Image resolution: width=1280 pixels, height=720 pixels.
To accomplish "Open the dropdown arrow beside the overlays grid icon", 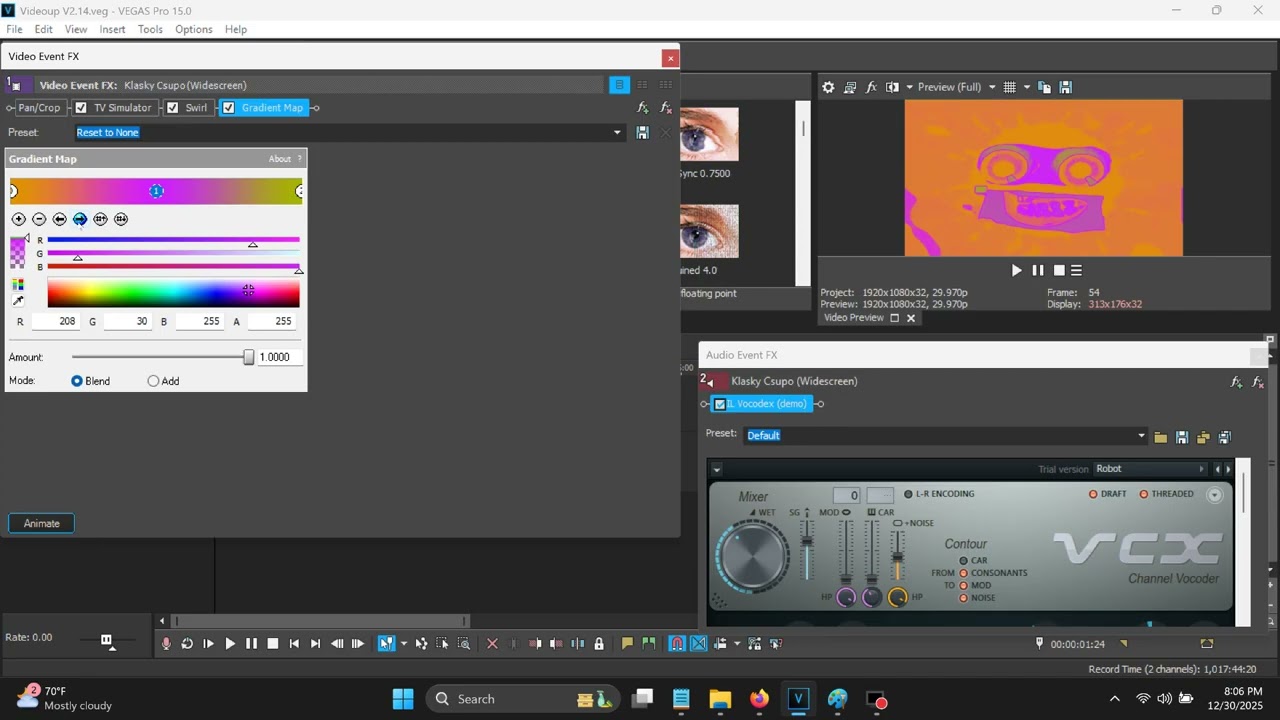I will point(1026,87).
